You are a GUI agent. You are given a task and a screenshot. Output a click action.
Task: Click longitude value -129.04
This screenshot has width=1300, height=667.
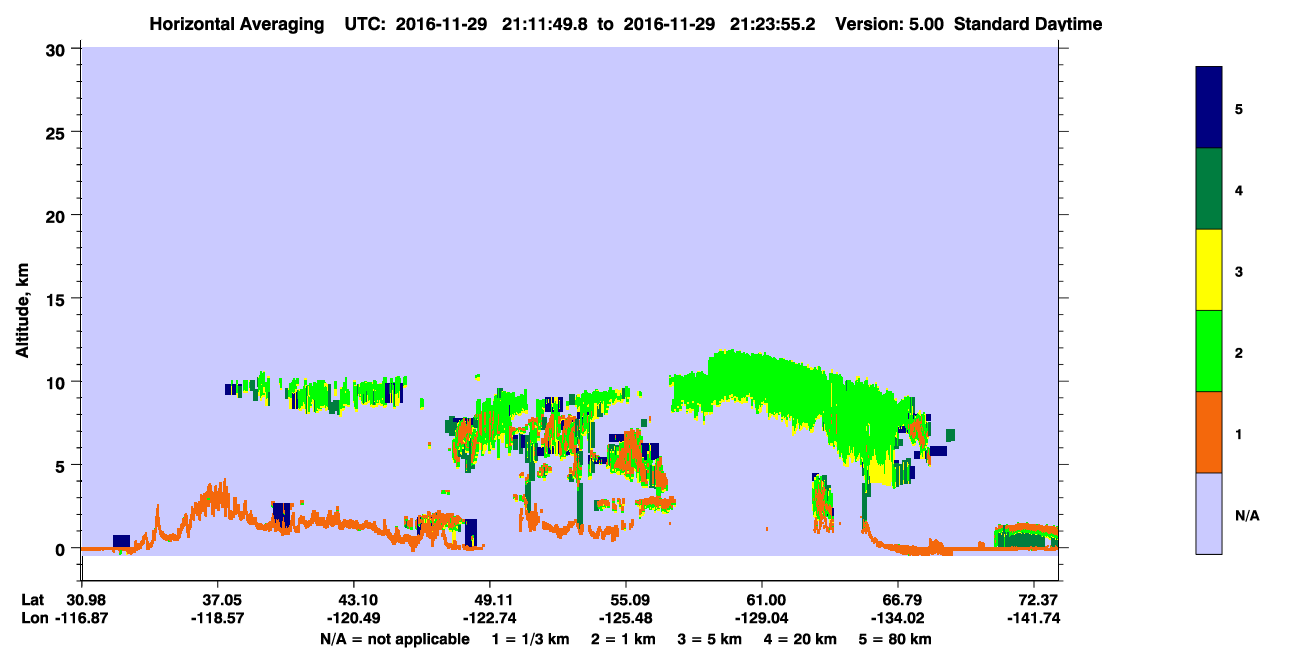pyautogui.click(x=762, y=619)
